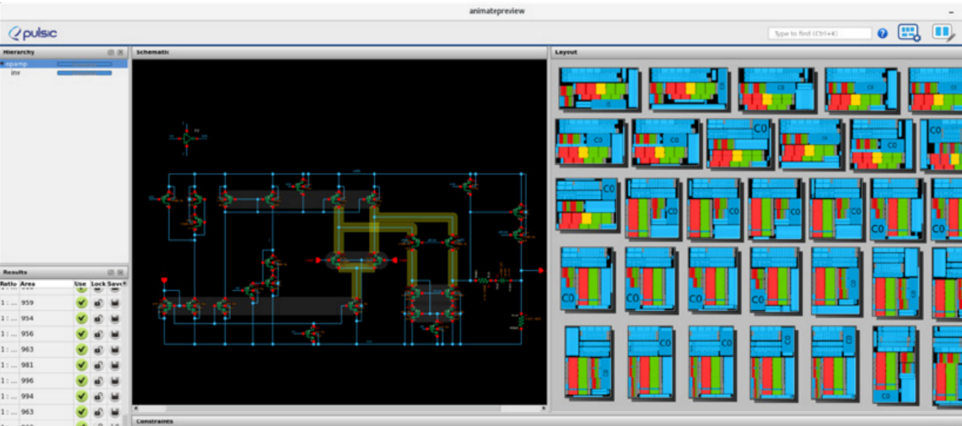This screenshot has height=426, width=962.
Task: Close the Hierarchy panel
Action: click(120, 53)
